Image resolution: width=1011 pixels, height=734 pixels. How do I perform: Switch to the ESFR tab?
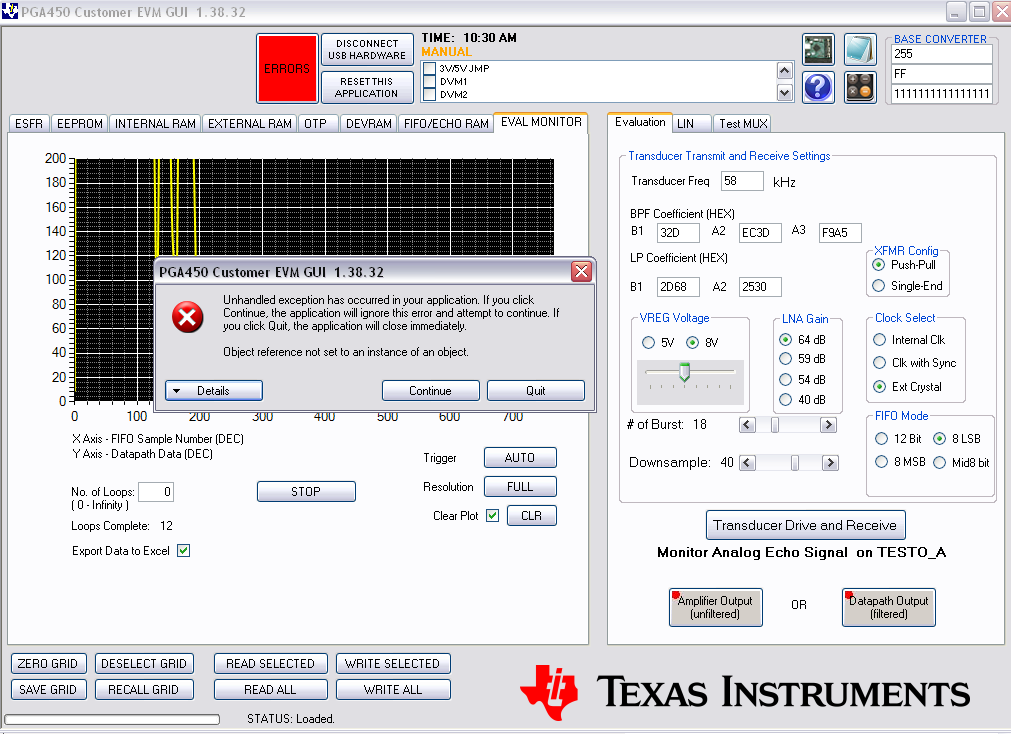[x=29, y=123]
